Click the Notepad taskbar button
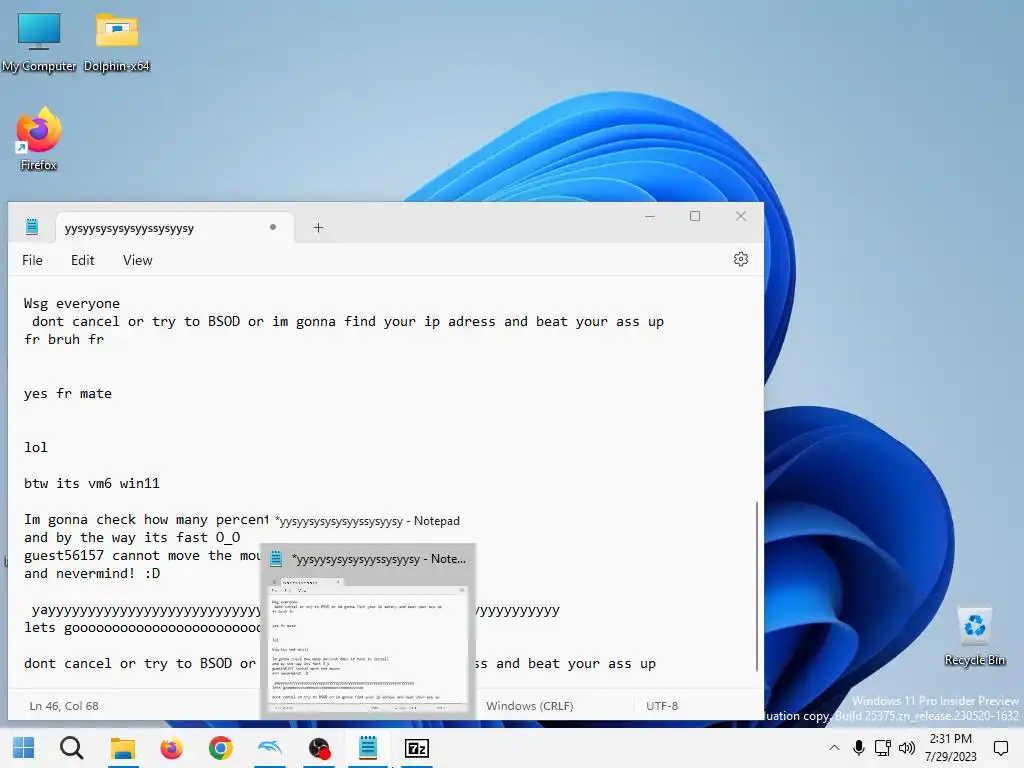The height and width of the screenshot is (768, 1024). pos(368,748)
